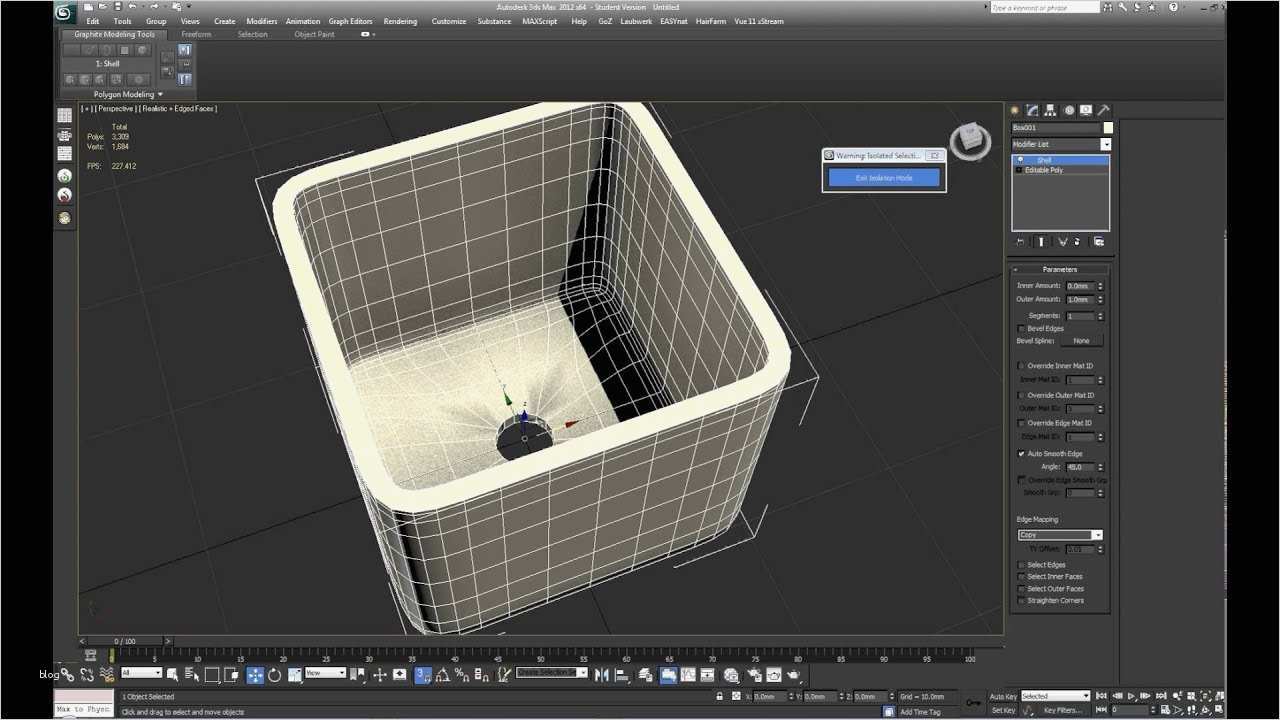
Task: Open the Polygon Modeling dropdown
Action: (x=128, y=95)
